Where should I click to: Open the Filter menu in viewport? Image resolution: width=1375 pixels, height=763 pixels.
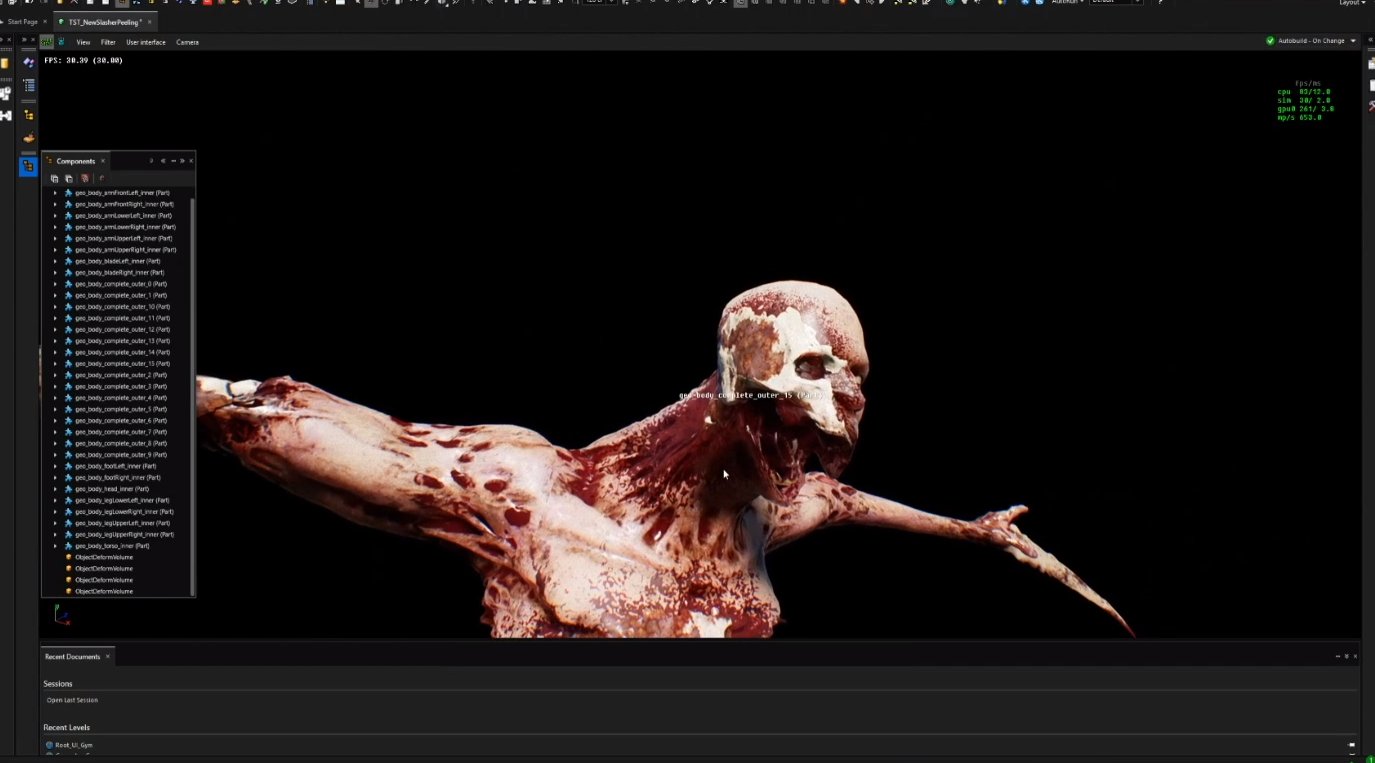point(108,42)
